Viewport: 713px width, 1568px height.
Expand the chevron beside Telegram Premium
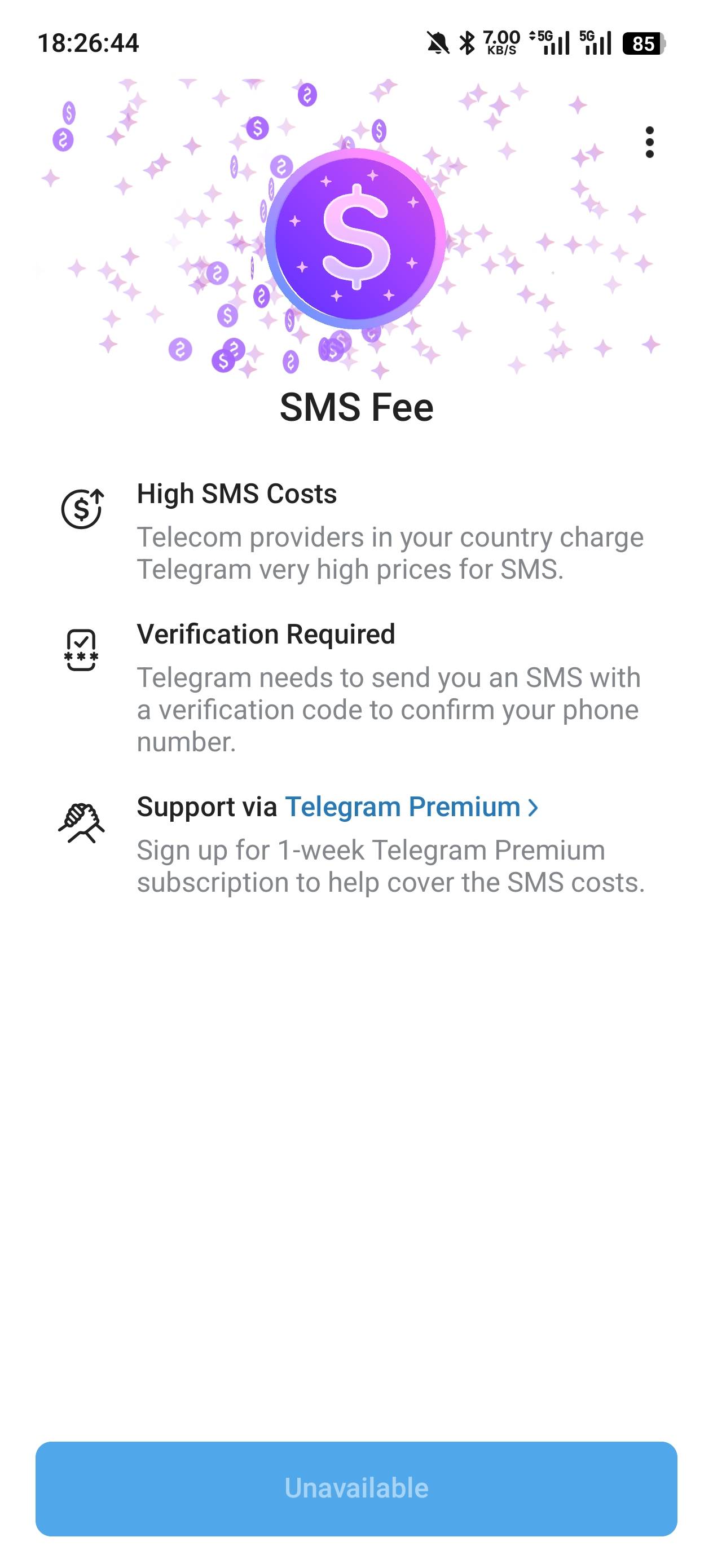coord(534,808)
